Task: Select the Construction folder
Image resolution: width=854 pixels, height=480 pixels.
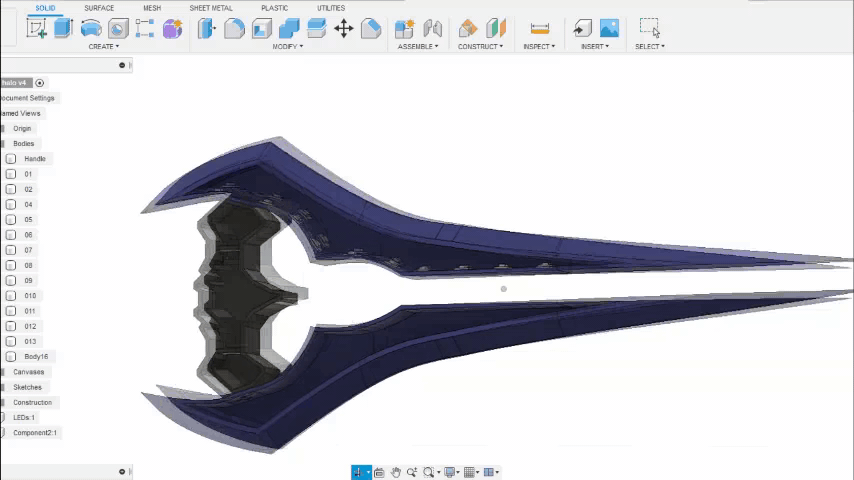Action: [32, 403]
